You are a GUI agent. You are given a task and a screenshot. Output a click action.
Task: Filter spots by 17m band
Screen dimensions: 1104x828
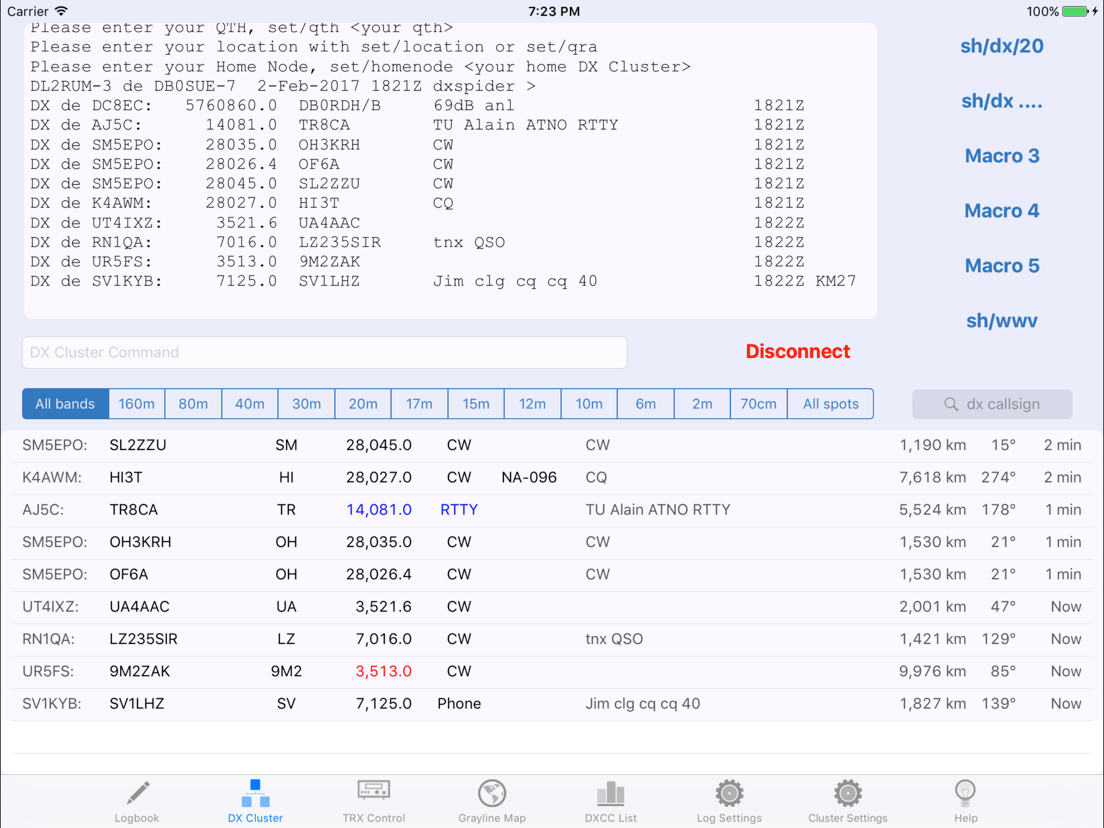[x=420, y=404]
